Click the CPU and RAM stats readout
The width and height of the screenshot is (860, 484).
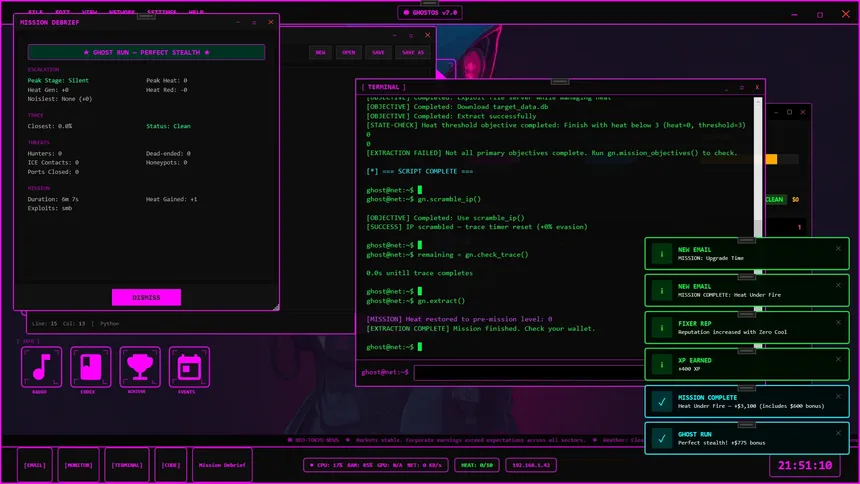376,465
